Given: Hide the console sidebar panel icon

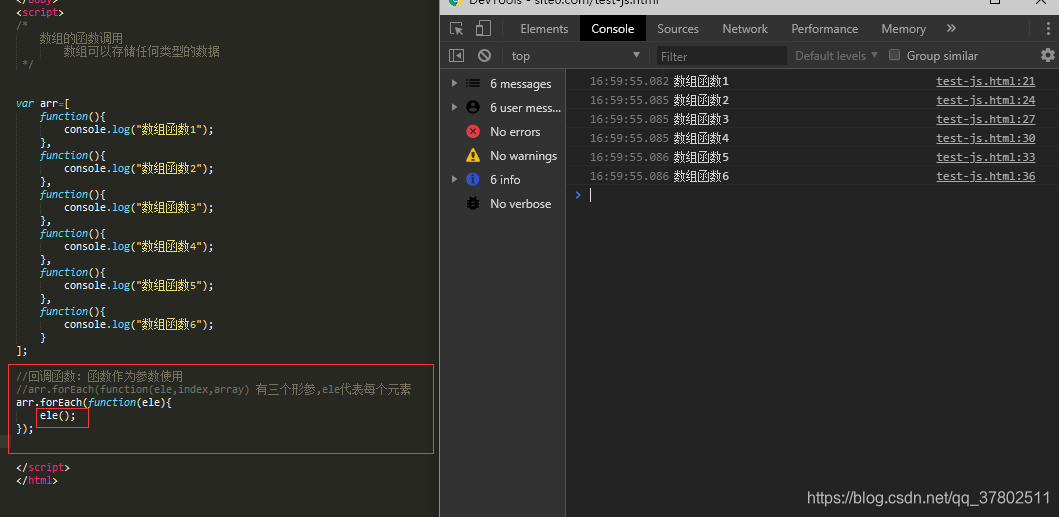Looking at the screenshot, I should (x=457, y=55).
